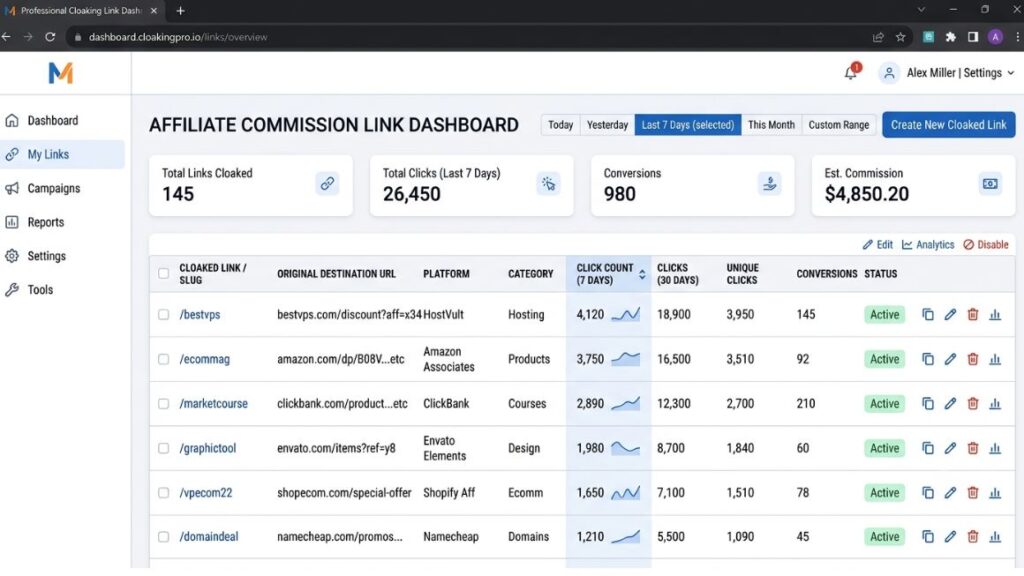Choose the Custom Range option
The image size is (1024, 576).
(839, 125)
